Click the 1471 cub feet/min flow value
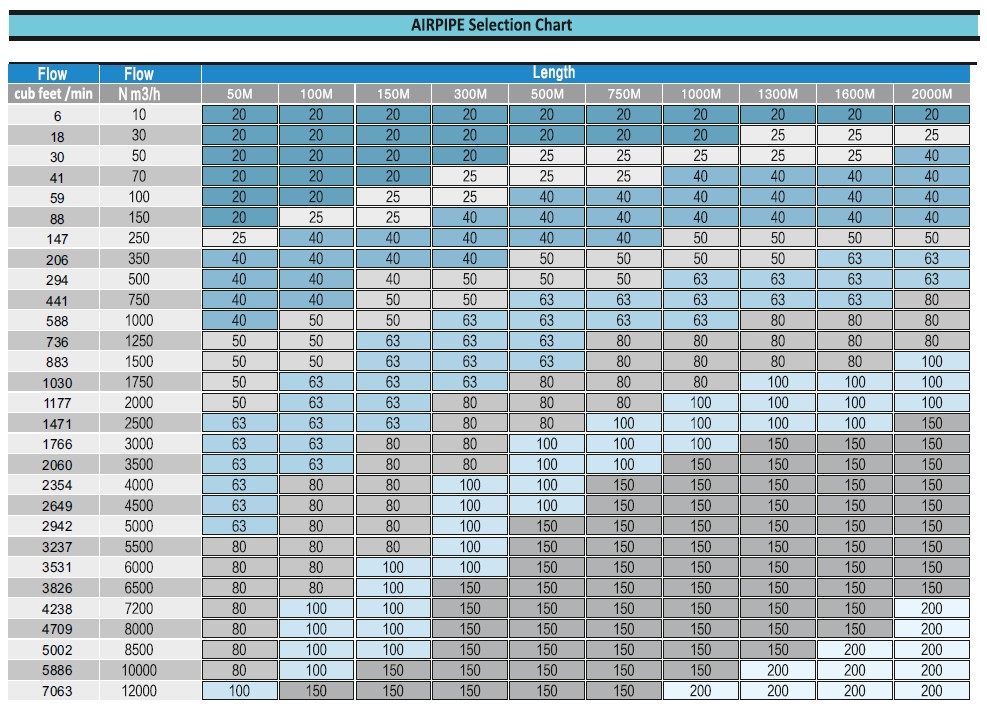Image resolution: width=987 pixels, height=707 pixels. [x=57, y=424]
